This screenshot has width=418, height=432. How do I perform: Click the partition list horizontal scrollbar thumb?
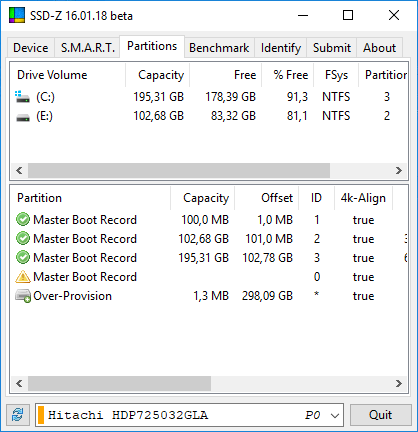(119, 383)
